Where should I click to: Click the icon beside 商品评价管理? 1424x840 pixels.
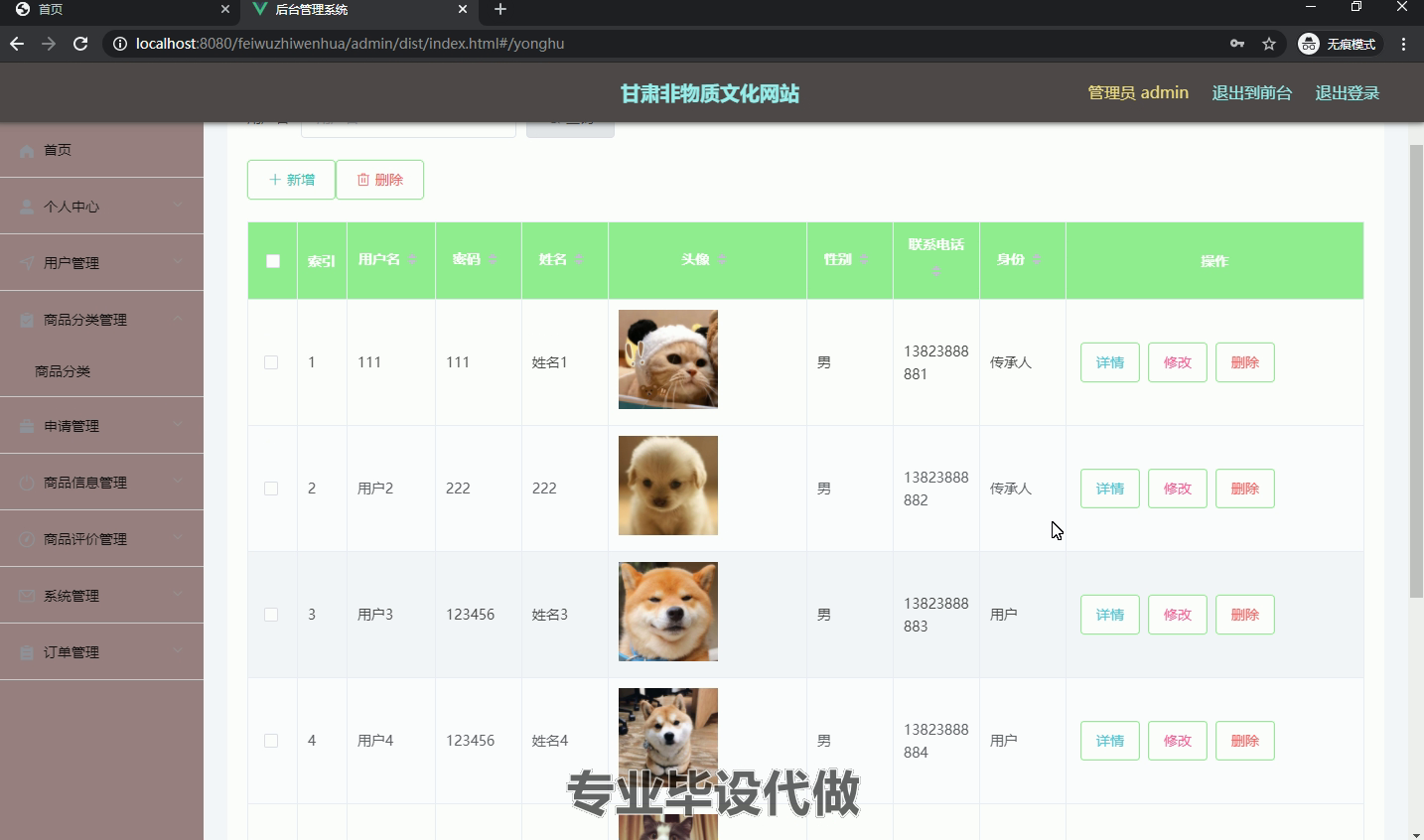pyautogui.click(x=27, y=539)
